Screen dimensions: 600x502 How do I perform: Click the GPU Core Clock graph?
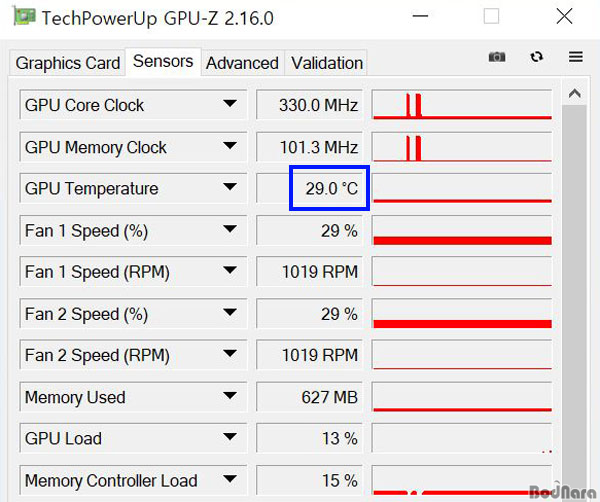click(x=461, y=104)
